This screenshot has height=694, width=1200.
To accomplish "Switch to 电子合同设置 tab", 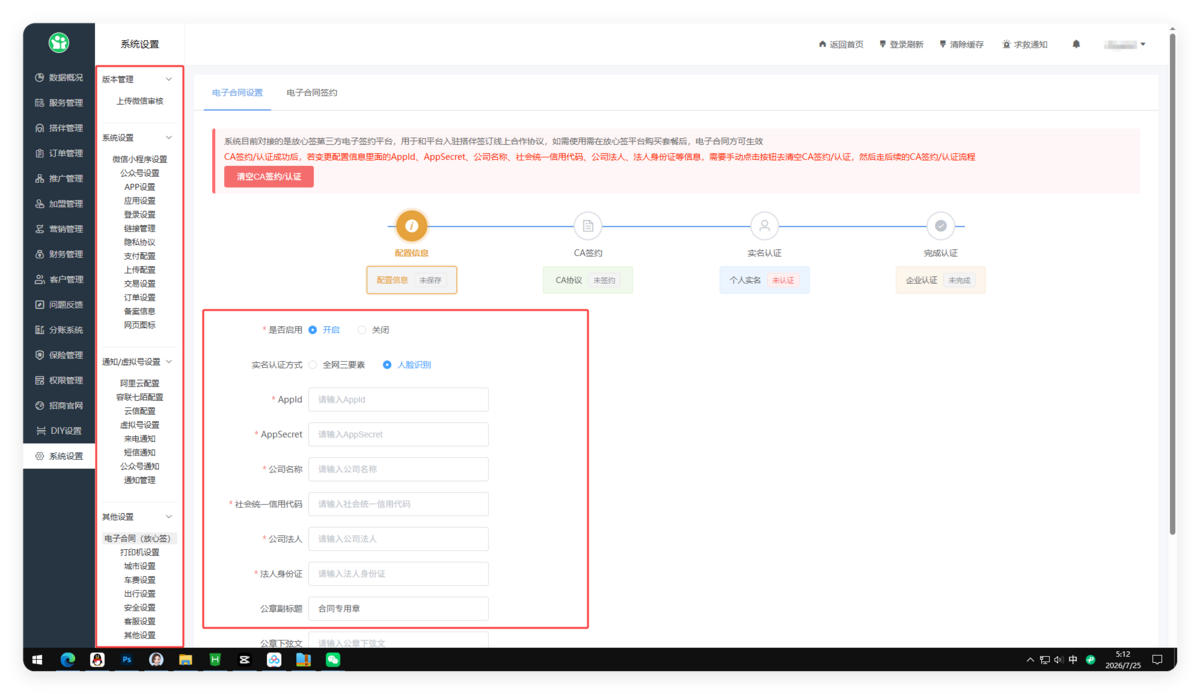I will tap(238, 93).
